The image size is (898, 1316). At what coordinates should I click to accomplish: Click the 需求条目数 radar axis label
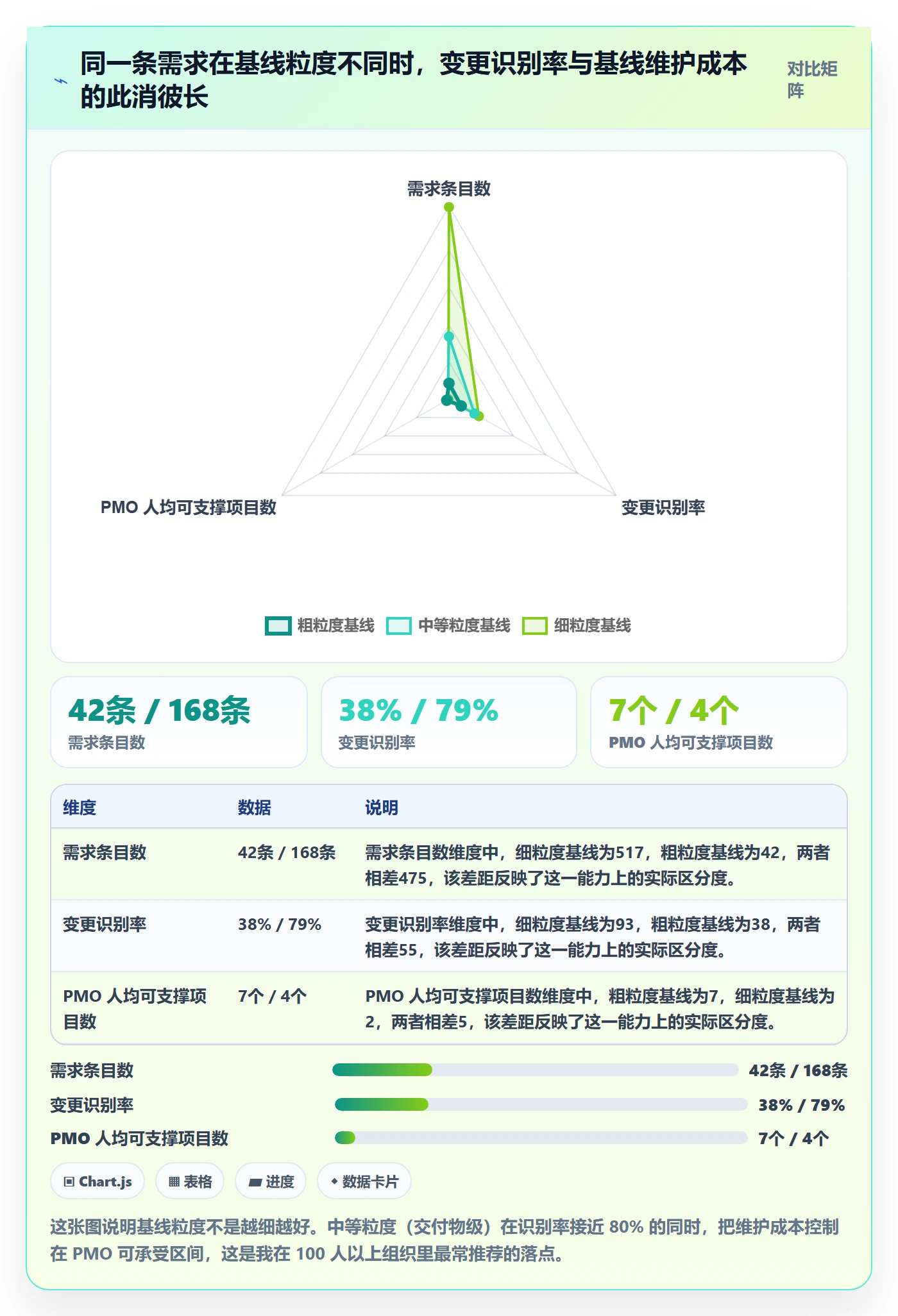(x=449, y=189)
